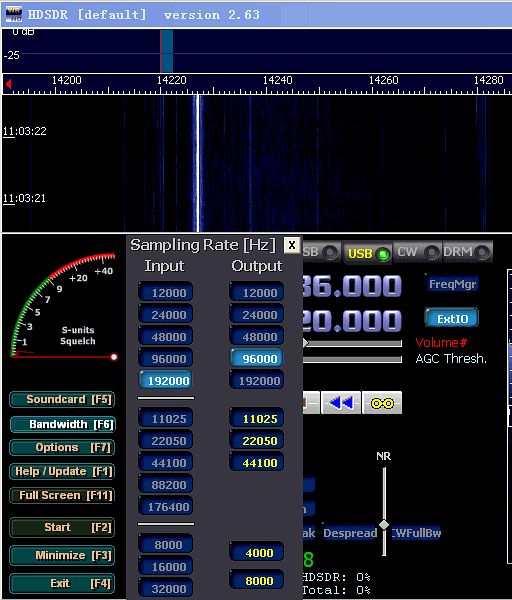Click the AGC Thresh. slider track
Image resolution: width=512 pixels, height=600 pixels.
352,359
